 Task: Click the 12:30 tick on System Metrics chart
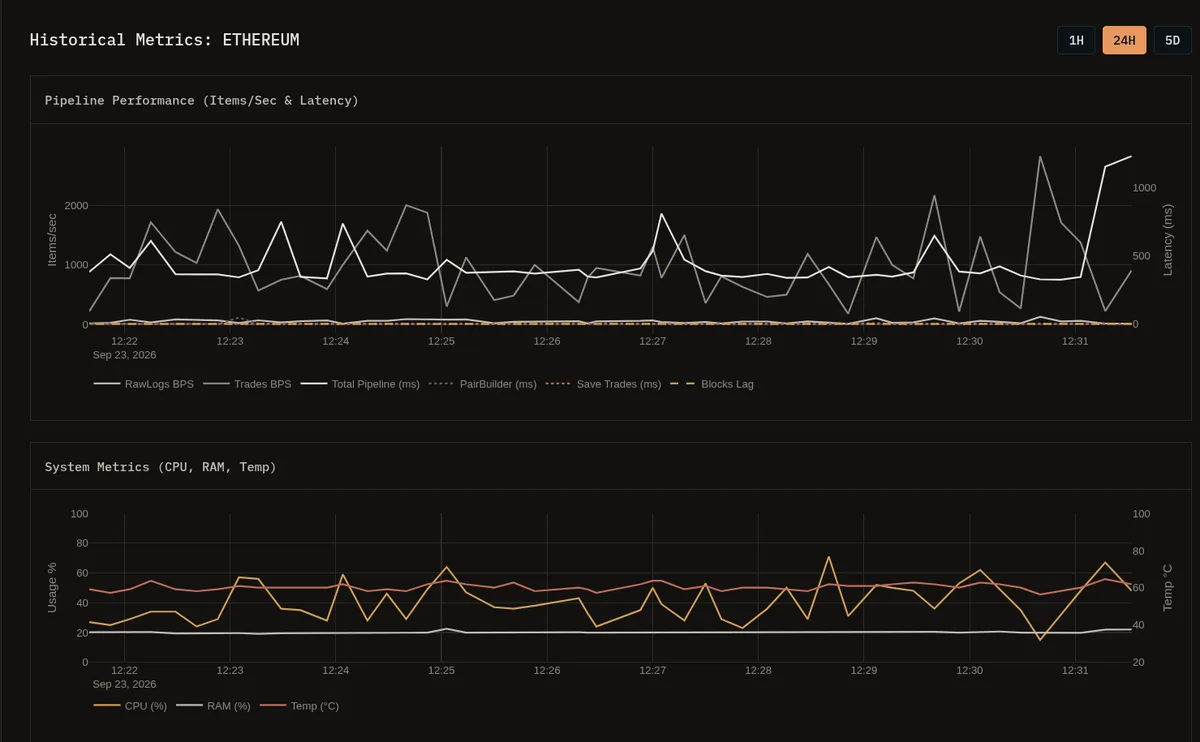(x=969, y=671)
